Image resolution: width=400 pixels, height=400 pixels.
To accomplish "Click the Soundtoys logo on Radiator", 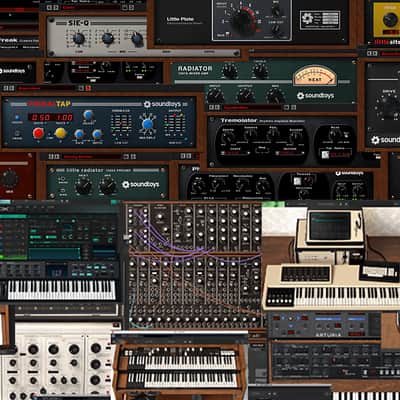I will tap(315, 96).
